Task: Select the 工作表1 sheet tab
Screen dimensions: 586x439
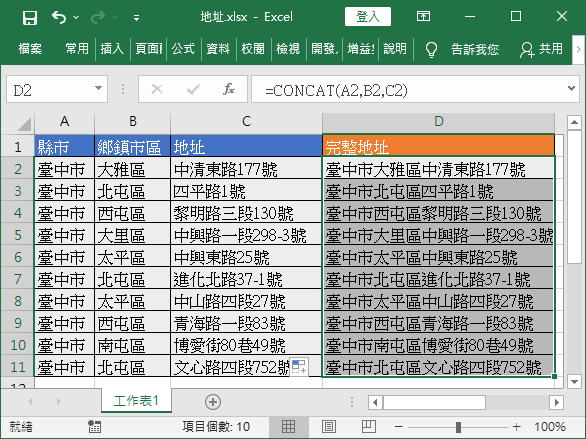Action: click(136, 401)
